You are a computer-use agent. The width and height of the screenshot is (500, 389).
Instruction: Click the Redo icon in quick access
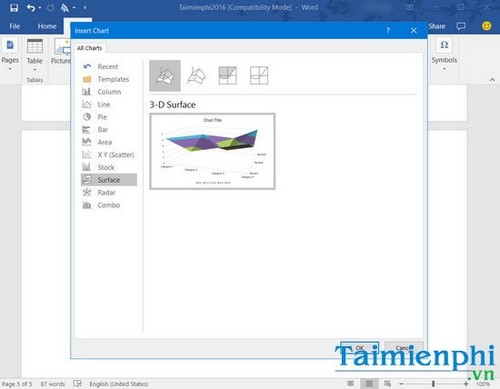tap(51, 8)
